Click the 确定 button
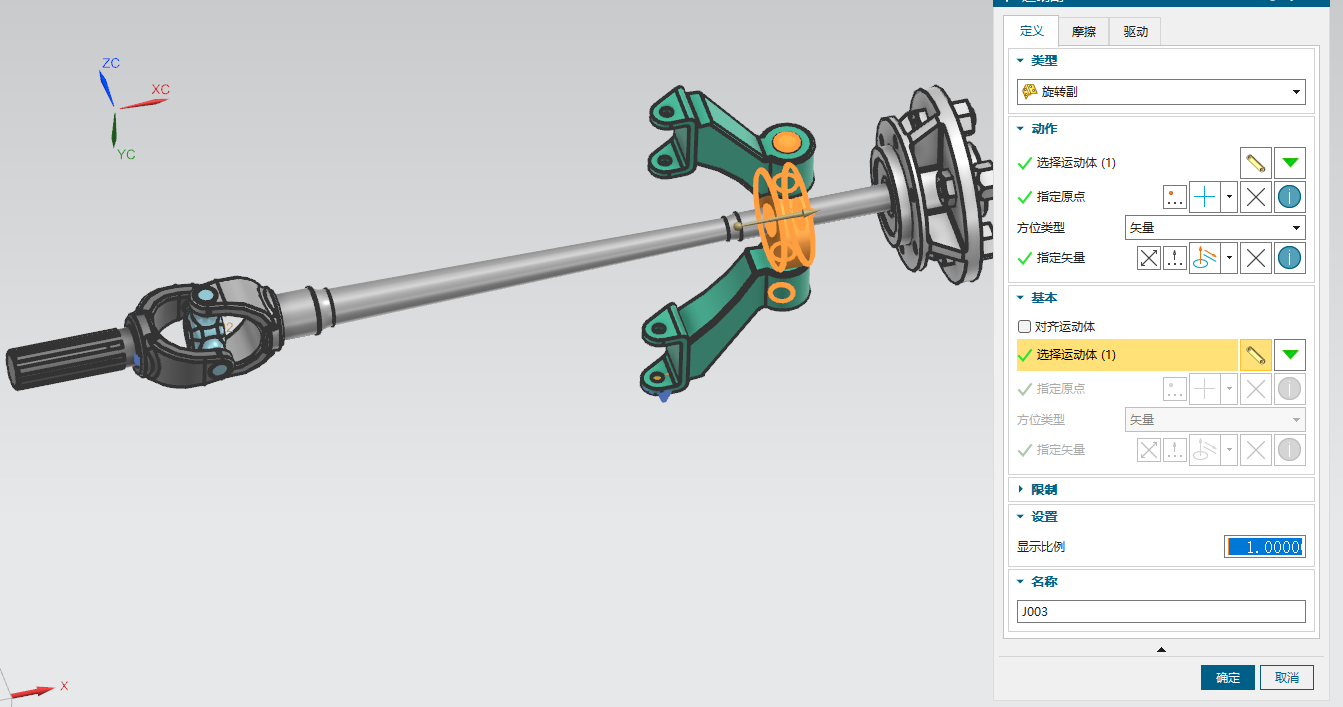Viewport: 1343px width, 707px height. [1227, 678]
